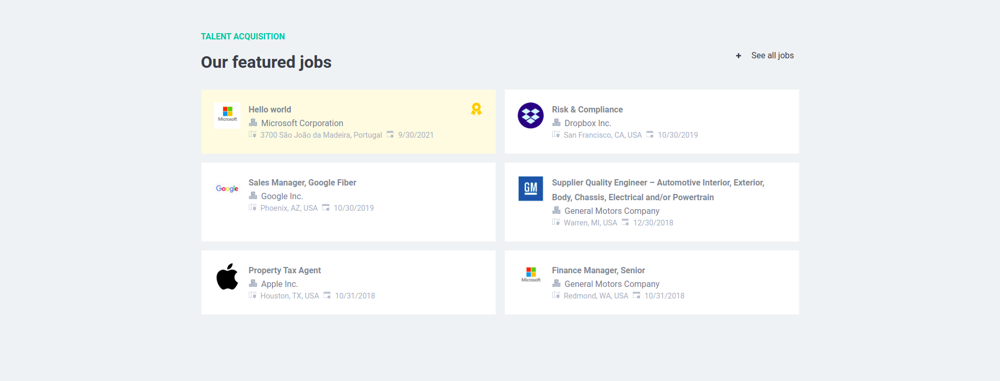
Task: Click calendar icon next to Houston date 10/31/2018
Action: click(x=327, y=295)
